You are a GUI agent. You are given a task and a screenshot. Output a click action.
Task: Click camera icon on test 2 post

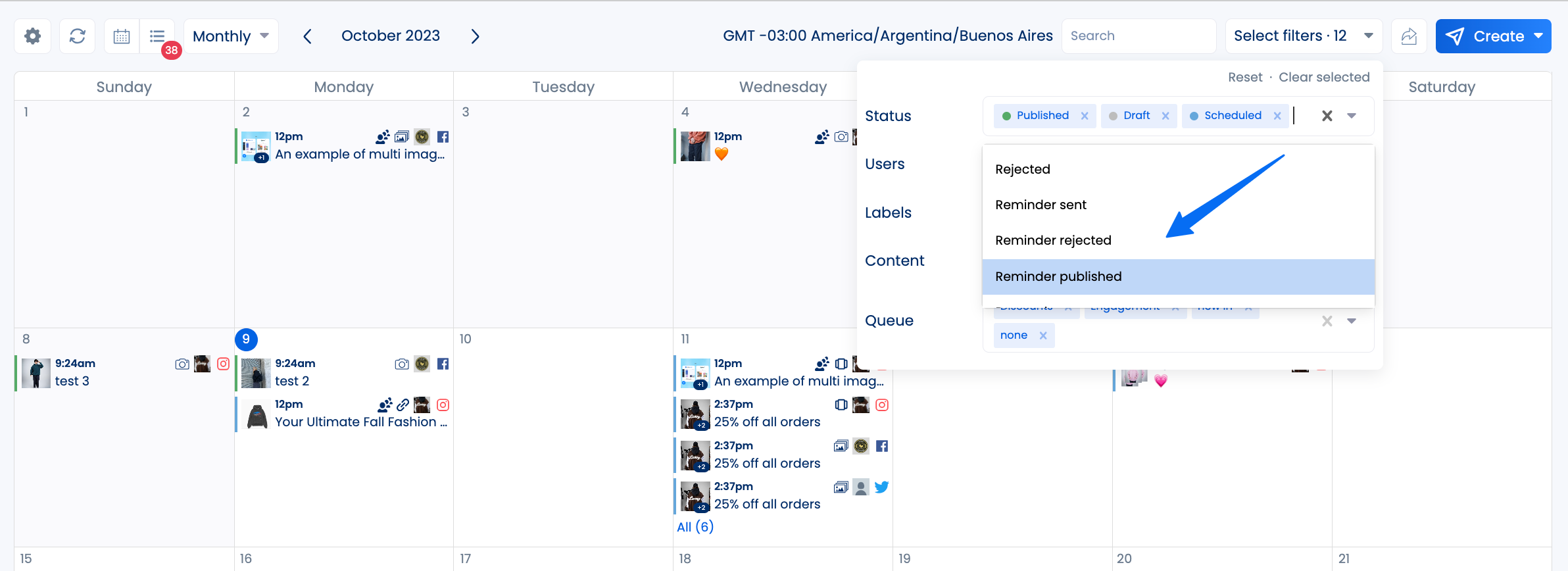(402, 364)
